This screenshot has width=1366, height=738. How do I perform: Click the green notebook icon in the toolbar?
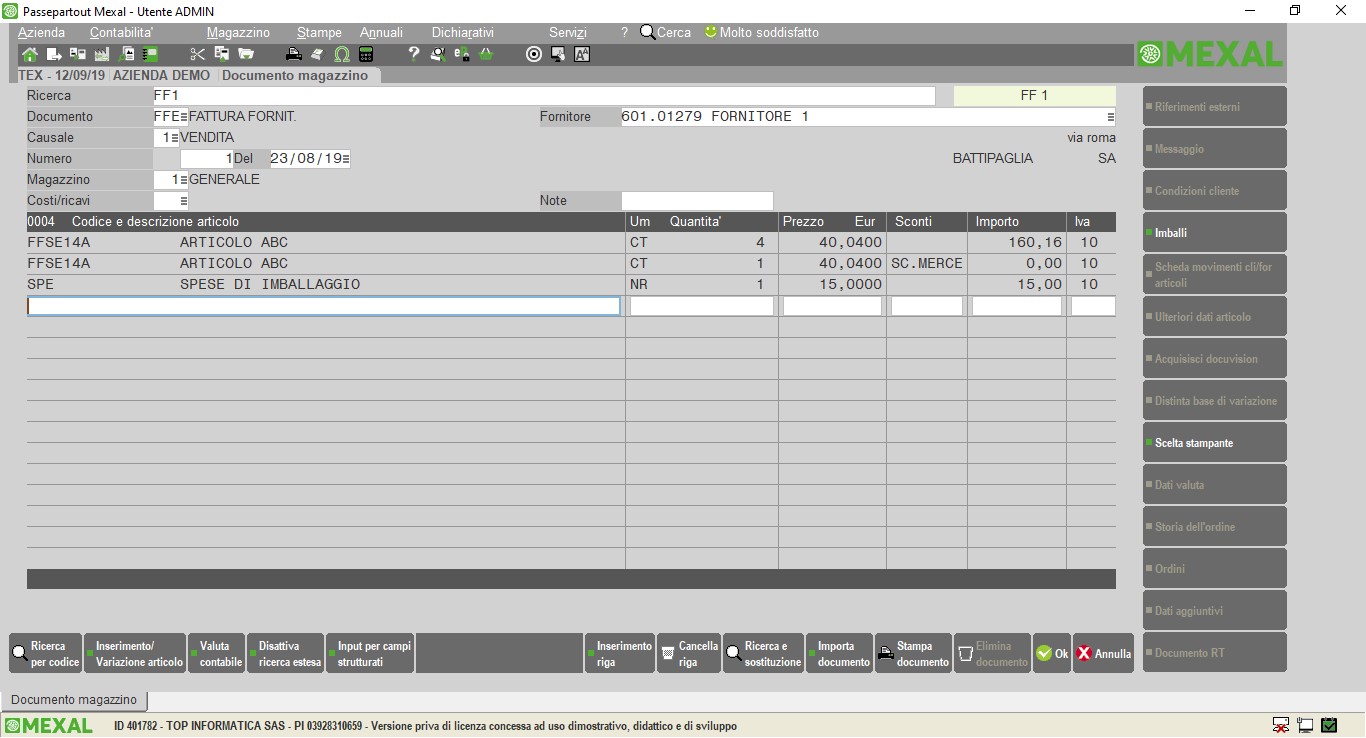(x=150, y=54)
